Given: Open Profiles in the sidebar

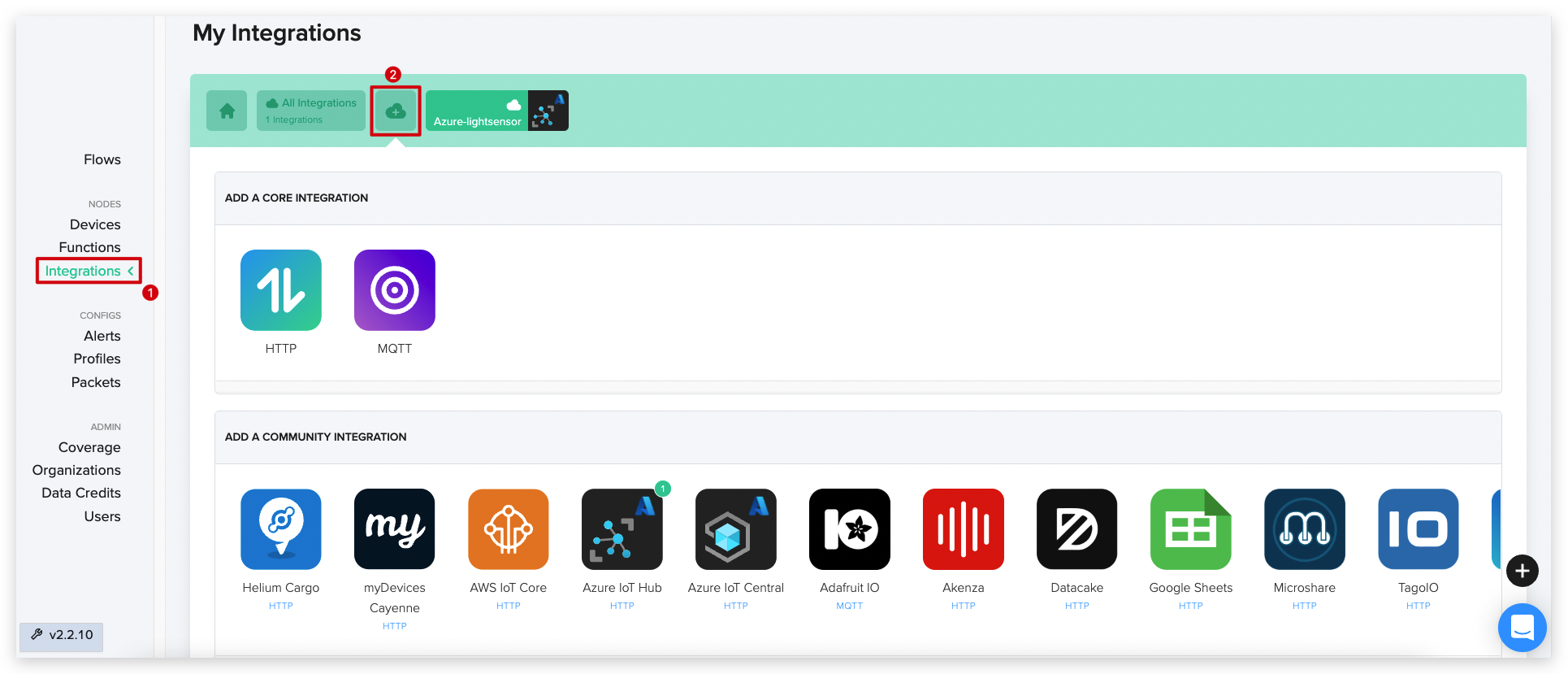Looking at the screenshot, I should 97,359.
